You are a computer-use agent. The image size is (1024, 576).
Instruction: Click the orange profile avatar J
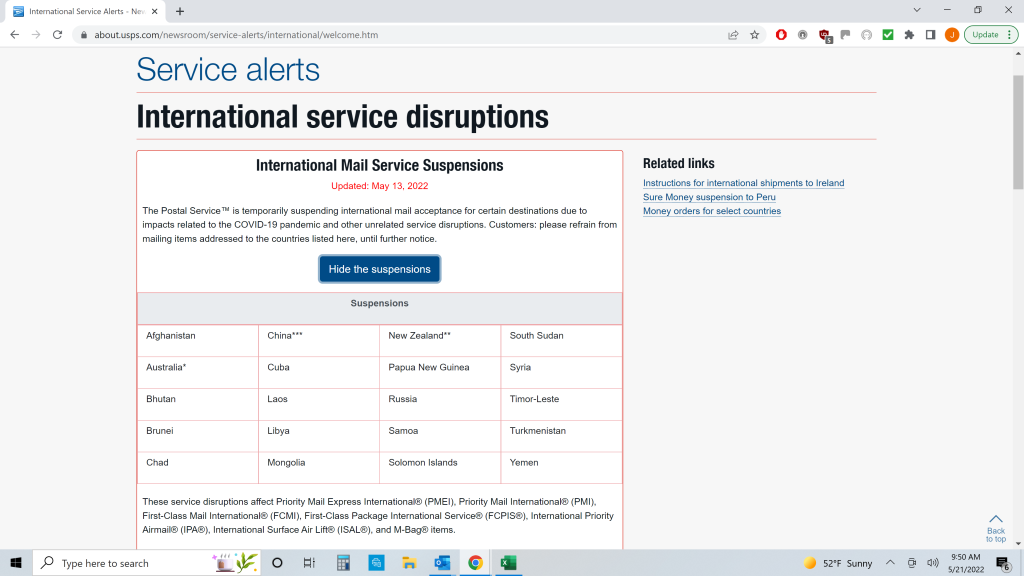951,34
